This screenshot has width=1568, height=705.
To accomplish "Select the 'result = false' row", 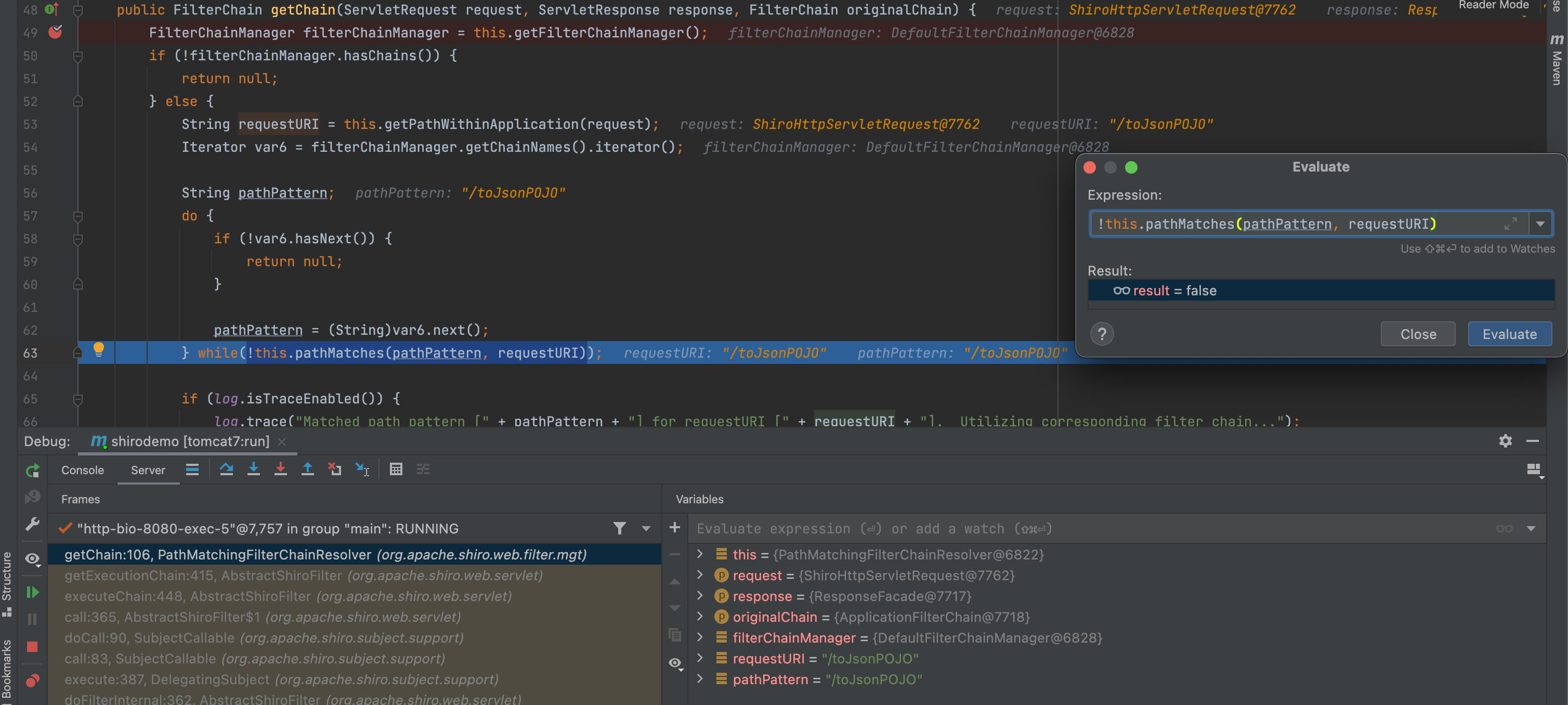I will (1321, 291).
